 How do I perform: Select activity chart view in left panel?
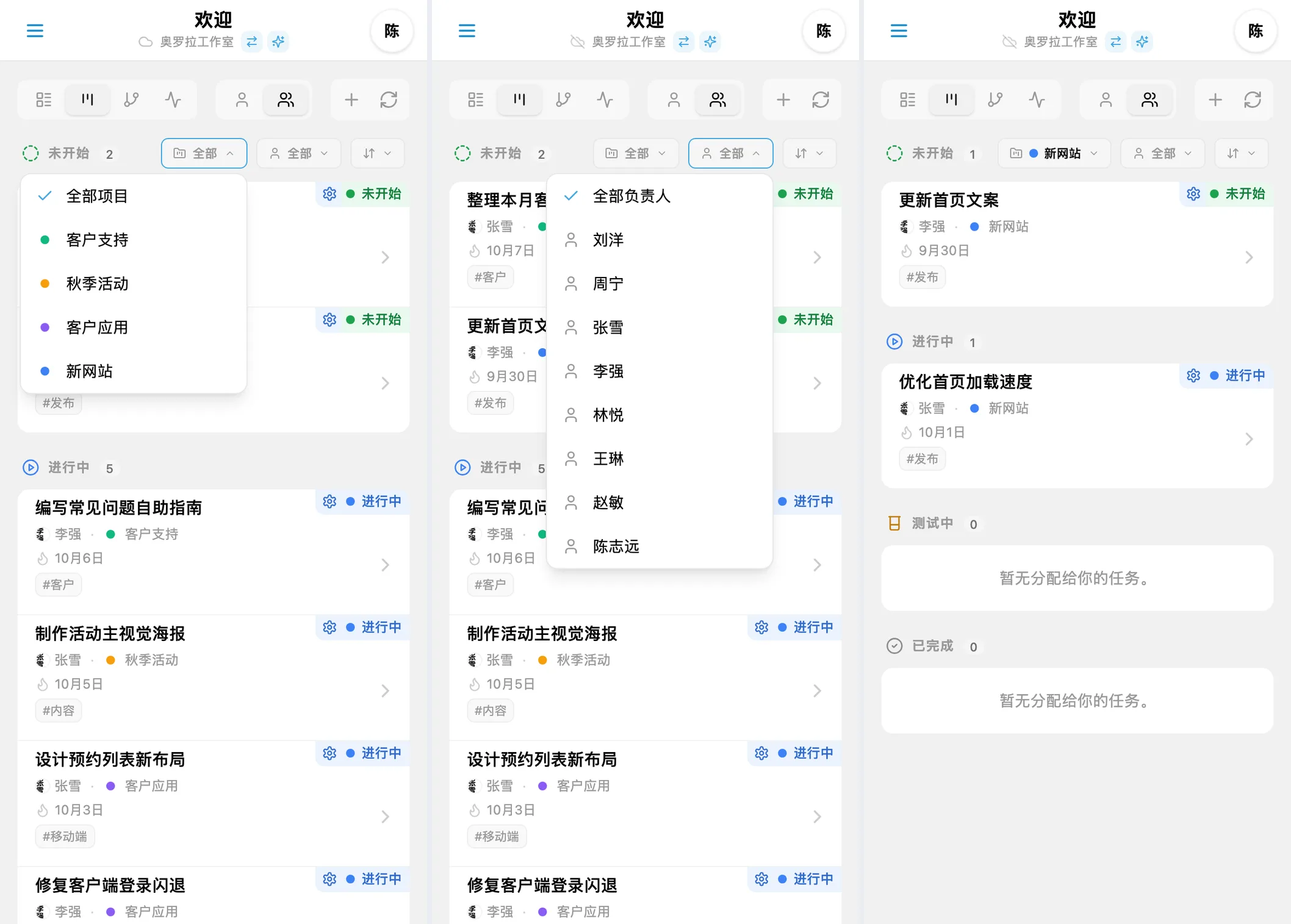(173, 99)
